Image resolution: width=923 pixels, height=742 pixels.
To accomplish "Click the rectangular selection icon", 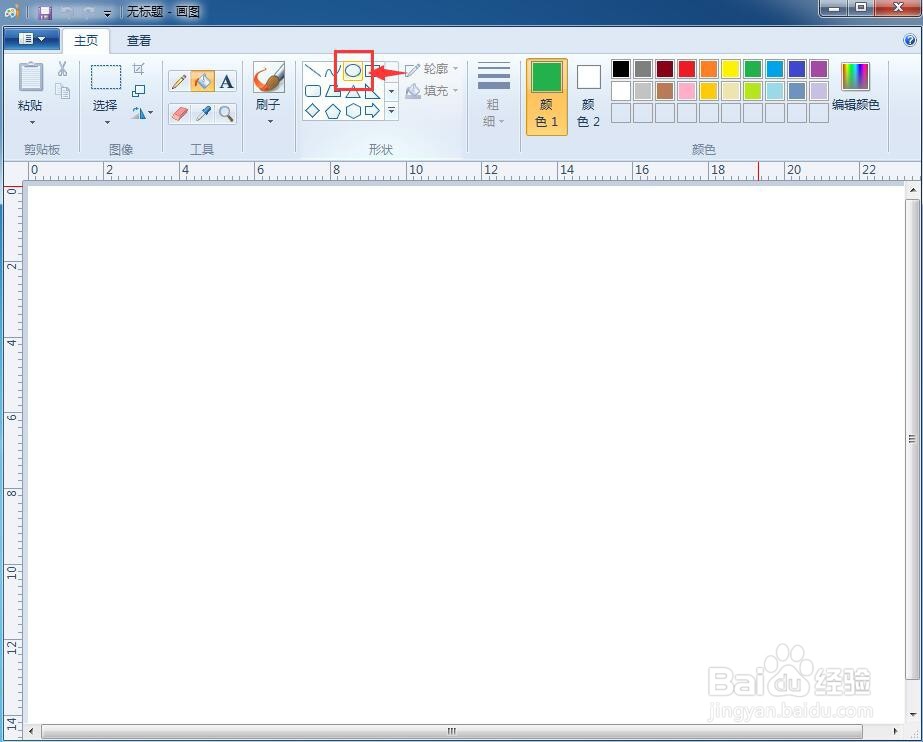I will (106, 77).
